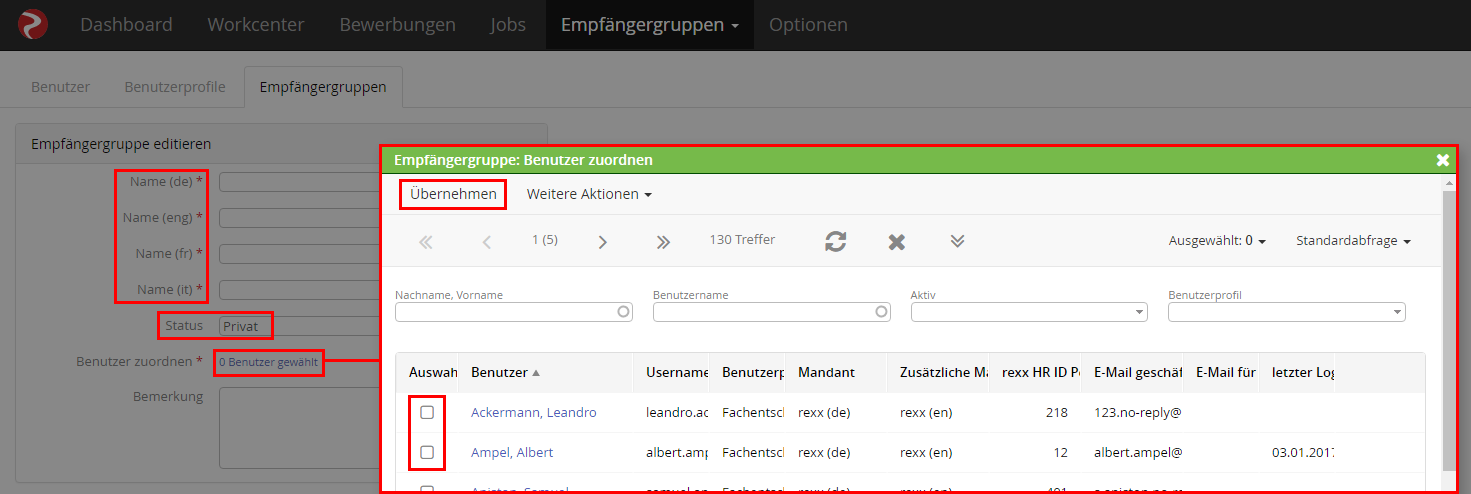
Task: Open Ausgewählt: 0 dropdown
Action: pyautogui.click(x=1217, y=241)
